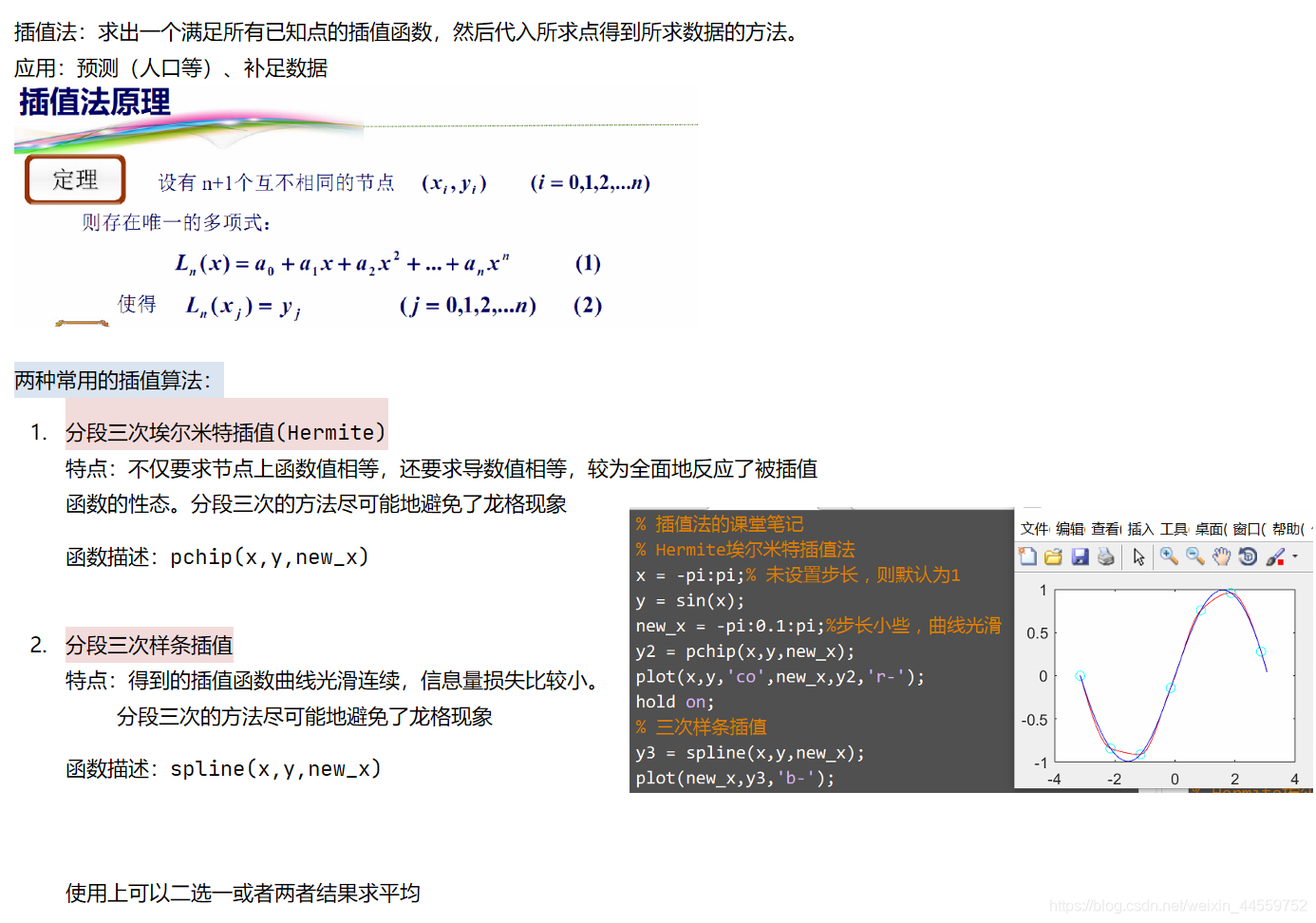Image resolution: width=1316 pixels, height=923 pixels.
Task: Click the y-axis tick label 0.5
Action: point(1037,633)
